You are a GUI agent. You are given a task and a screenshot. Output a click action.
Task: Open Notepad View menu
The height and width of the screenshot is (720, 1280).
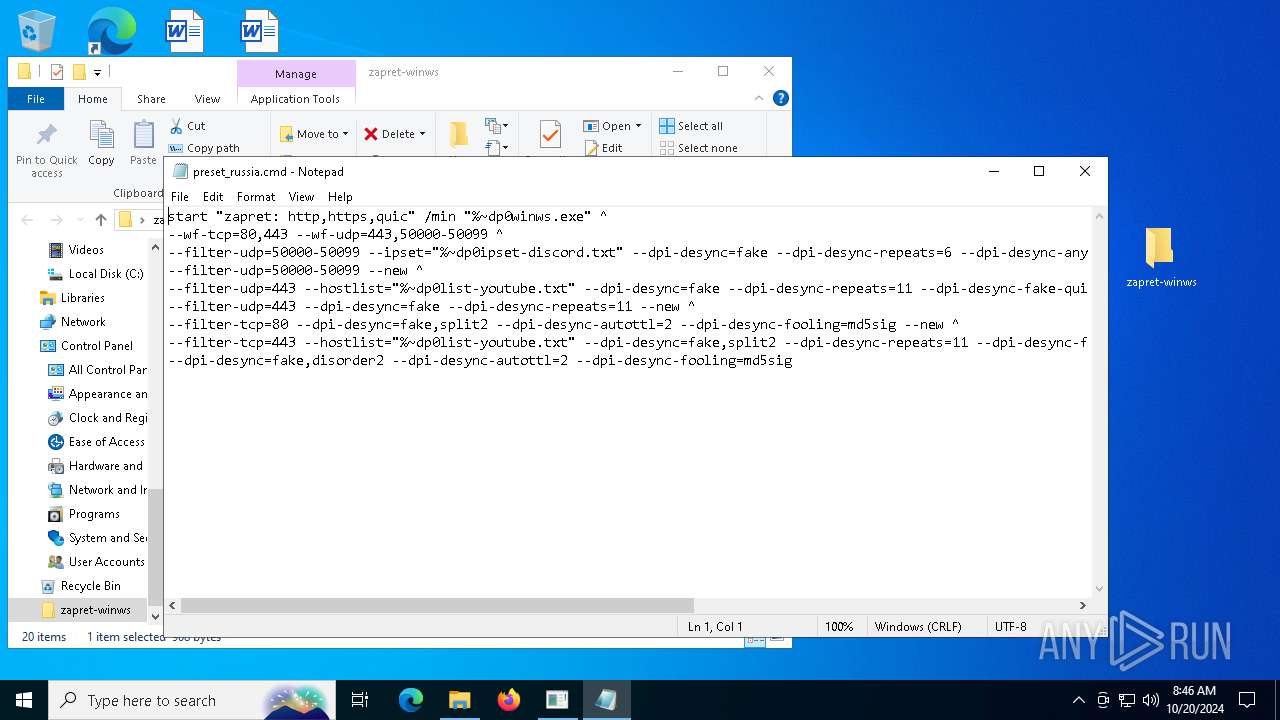301,197
